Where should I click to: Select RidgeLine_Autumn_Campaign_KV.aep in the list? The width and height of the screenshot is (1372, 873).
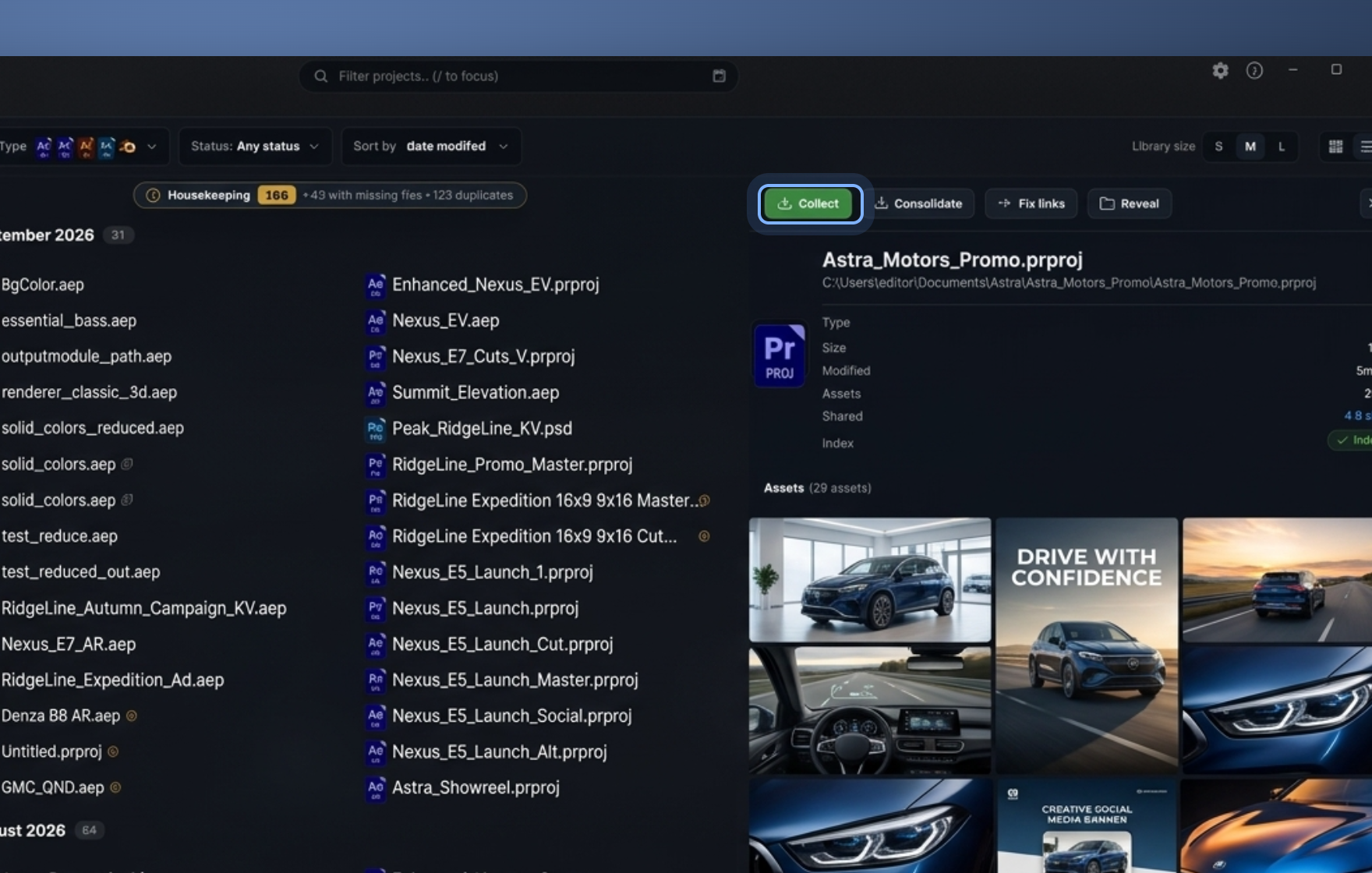tap(143, 608)
